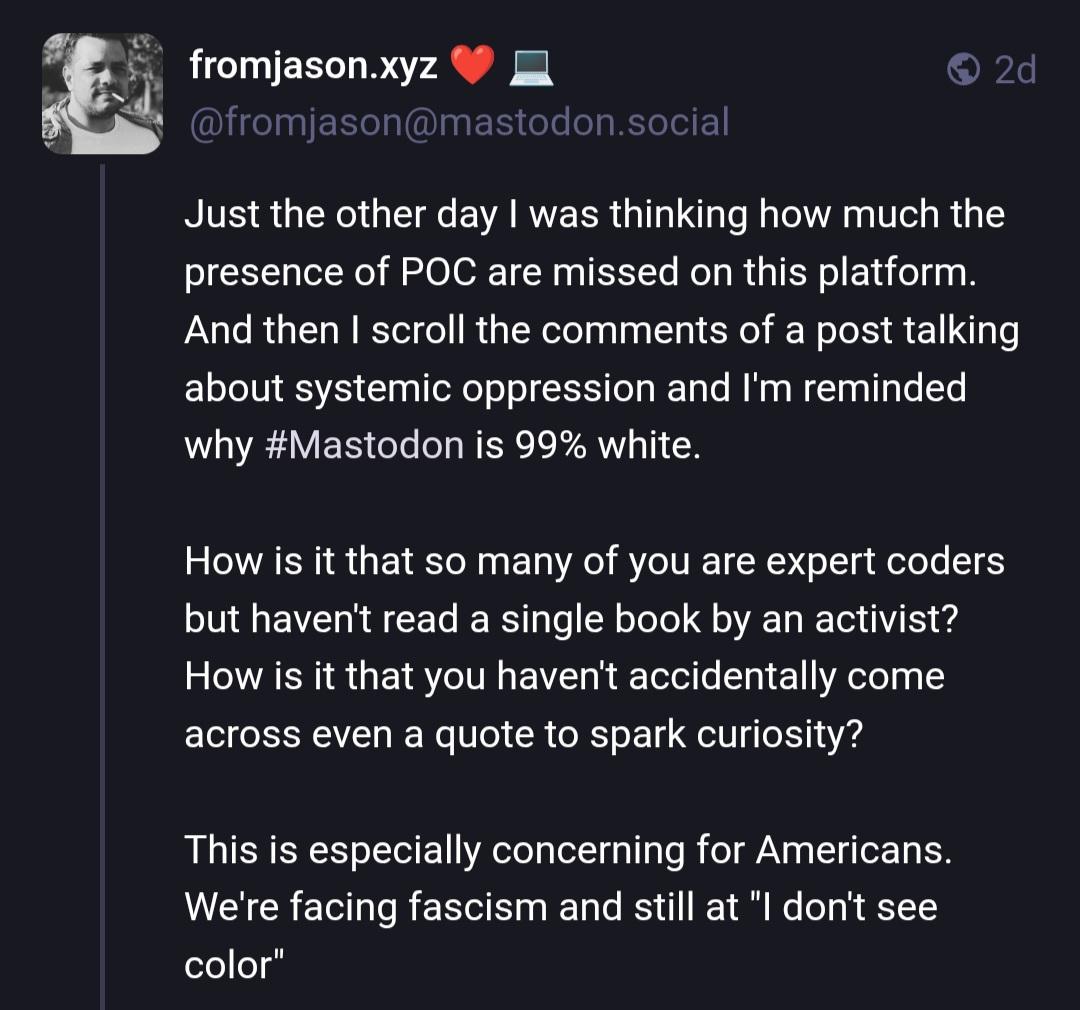Click the line ending 'are expert coders'
This screenshot has height=1010, width=1080.
[594, 560]
